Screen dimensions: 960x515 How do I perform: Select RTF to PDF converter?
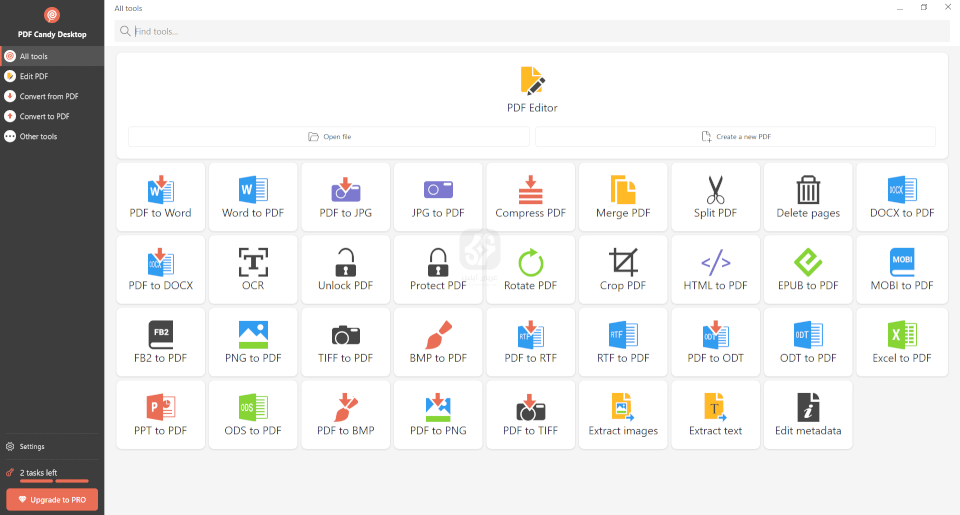click(623, 342)
